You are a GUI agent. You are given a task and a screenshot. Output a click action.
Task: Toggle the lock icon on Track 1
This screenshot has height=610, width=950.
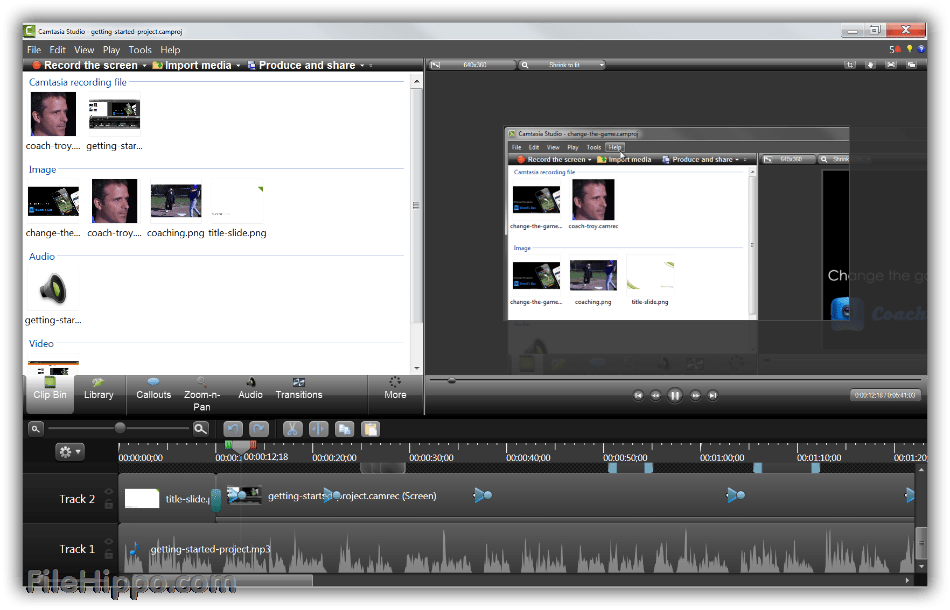point(109,554)
